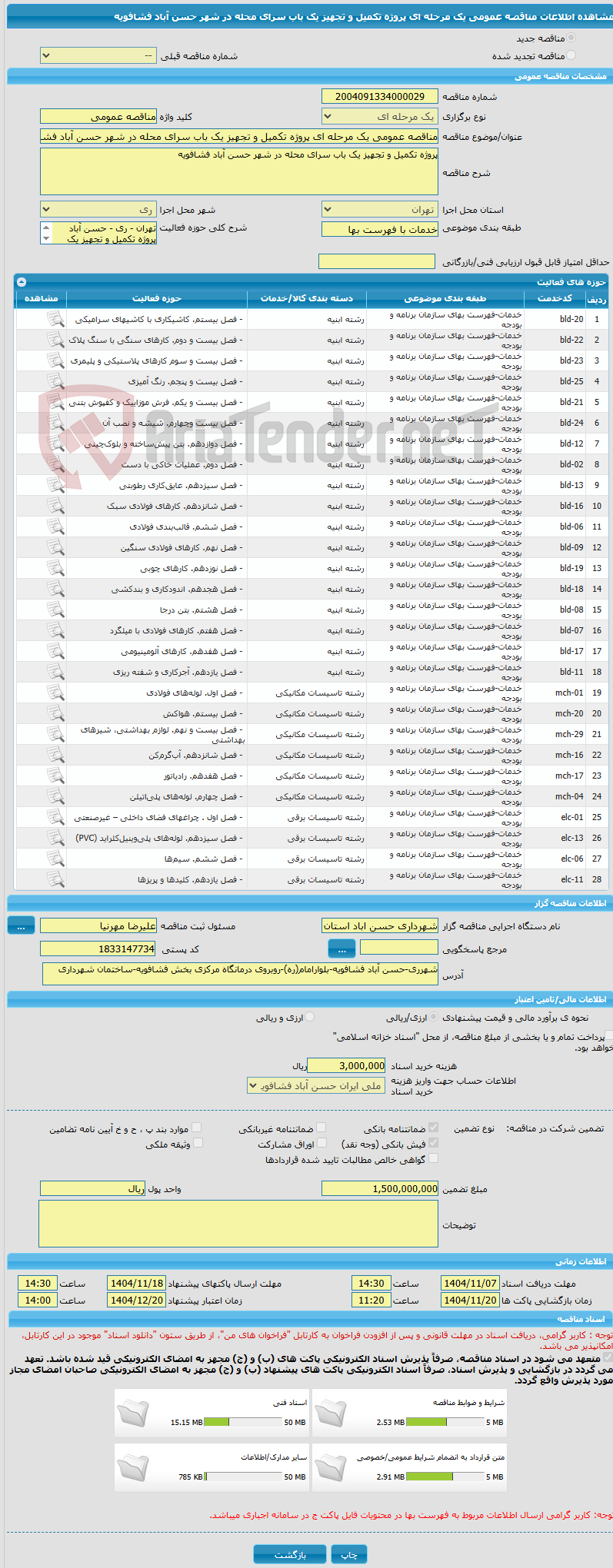Click ellipsis button next to مرجع پاسخگویی
The image size is (613, 1568).
pos(341,948)
